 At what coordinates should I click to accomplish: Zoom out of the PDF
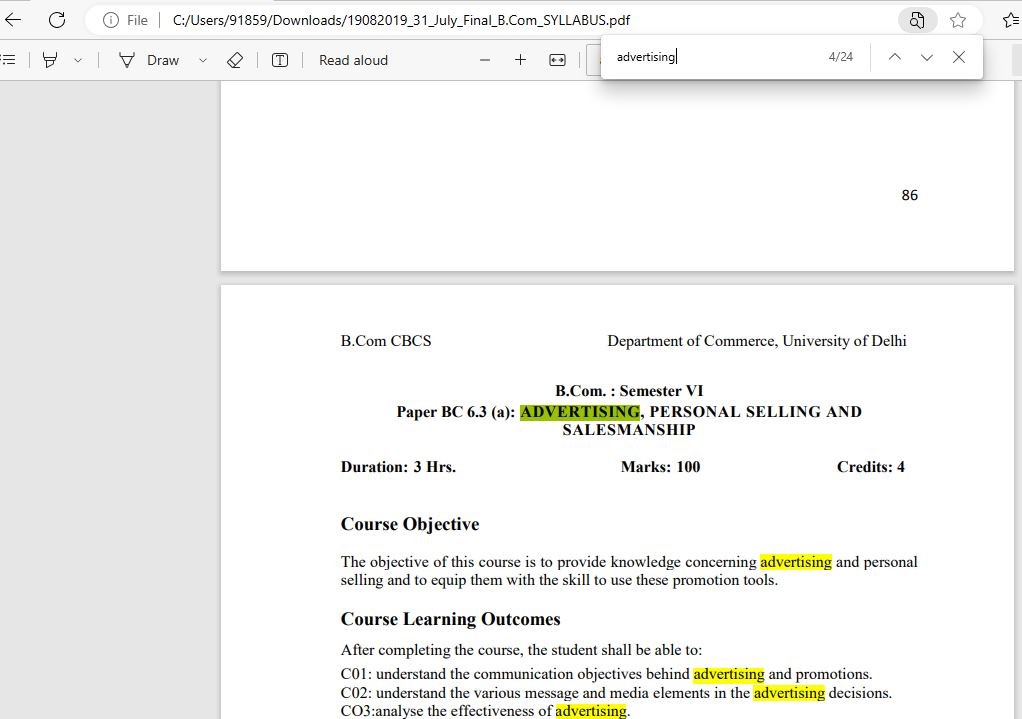point(484,60)
